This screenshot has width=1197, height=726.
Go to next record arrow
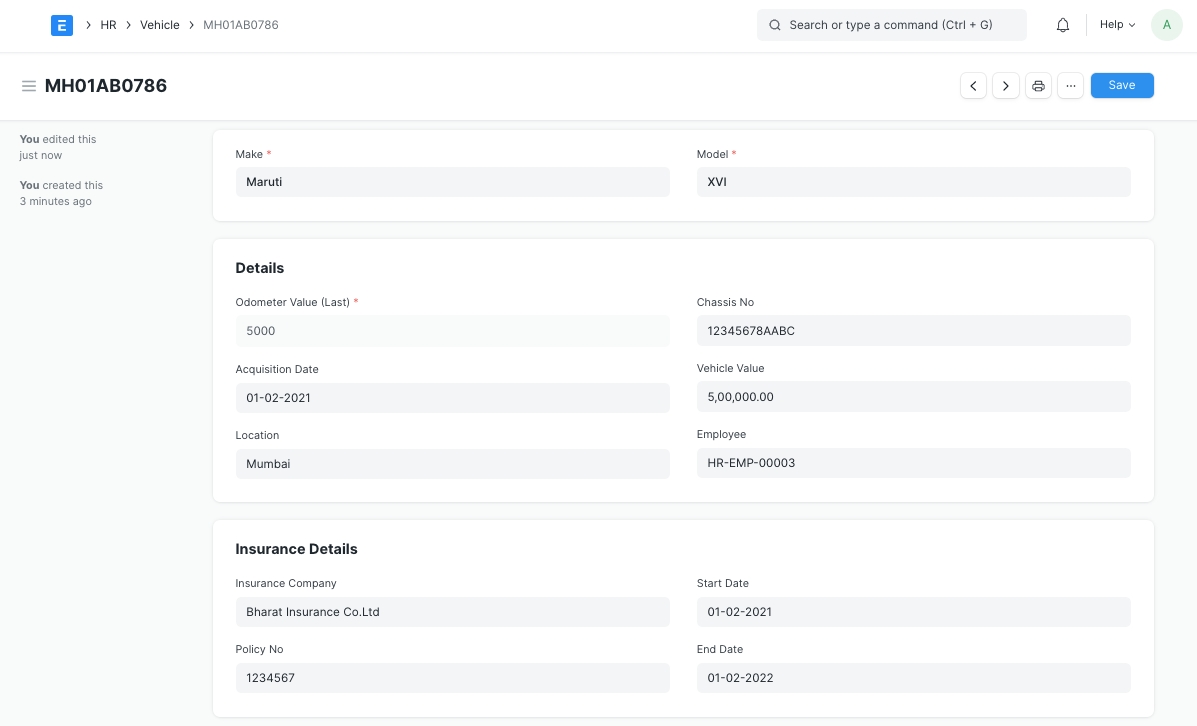tap(1006, 86)
